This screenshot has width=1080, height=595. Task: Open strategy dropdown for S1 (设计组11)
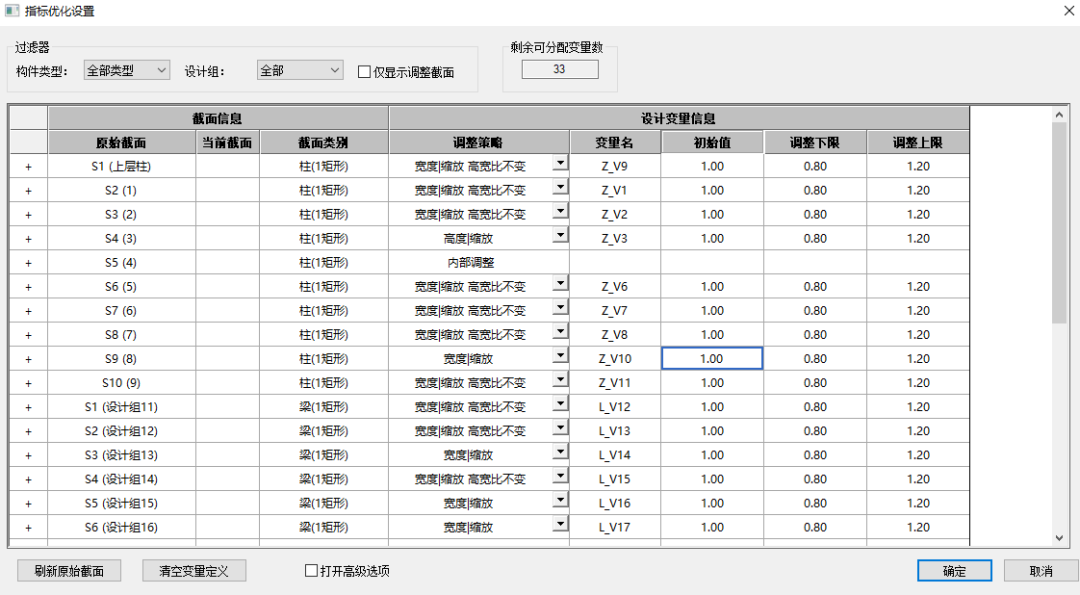[559, 406]
